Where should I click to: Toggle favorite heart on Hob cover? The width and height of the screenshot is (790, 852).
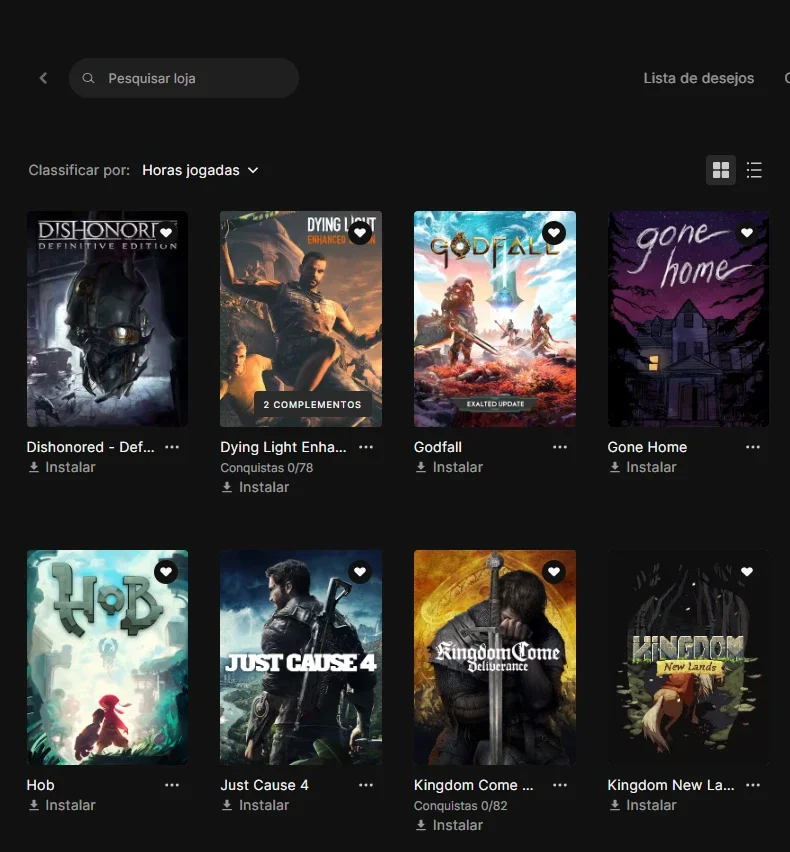point(166,572)
